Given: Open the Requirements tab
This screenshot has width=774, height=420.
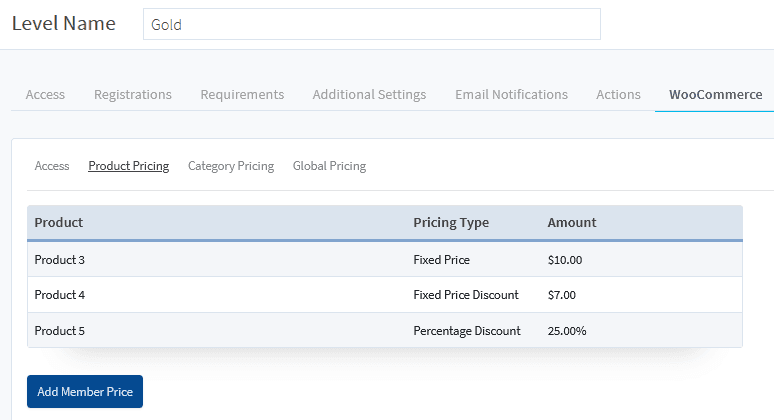Looking at the screenshot, I should pos(242,95).
